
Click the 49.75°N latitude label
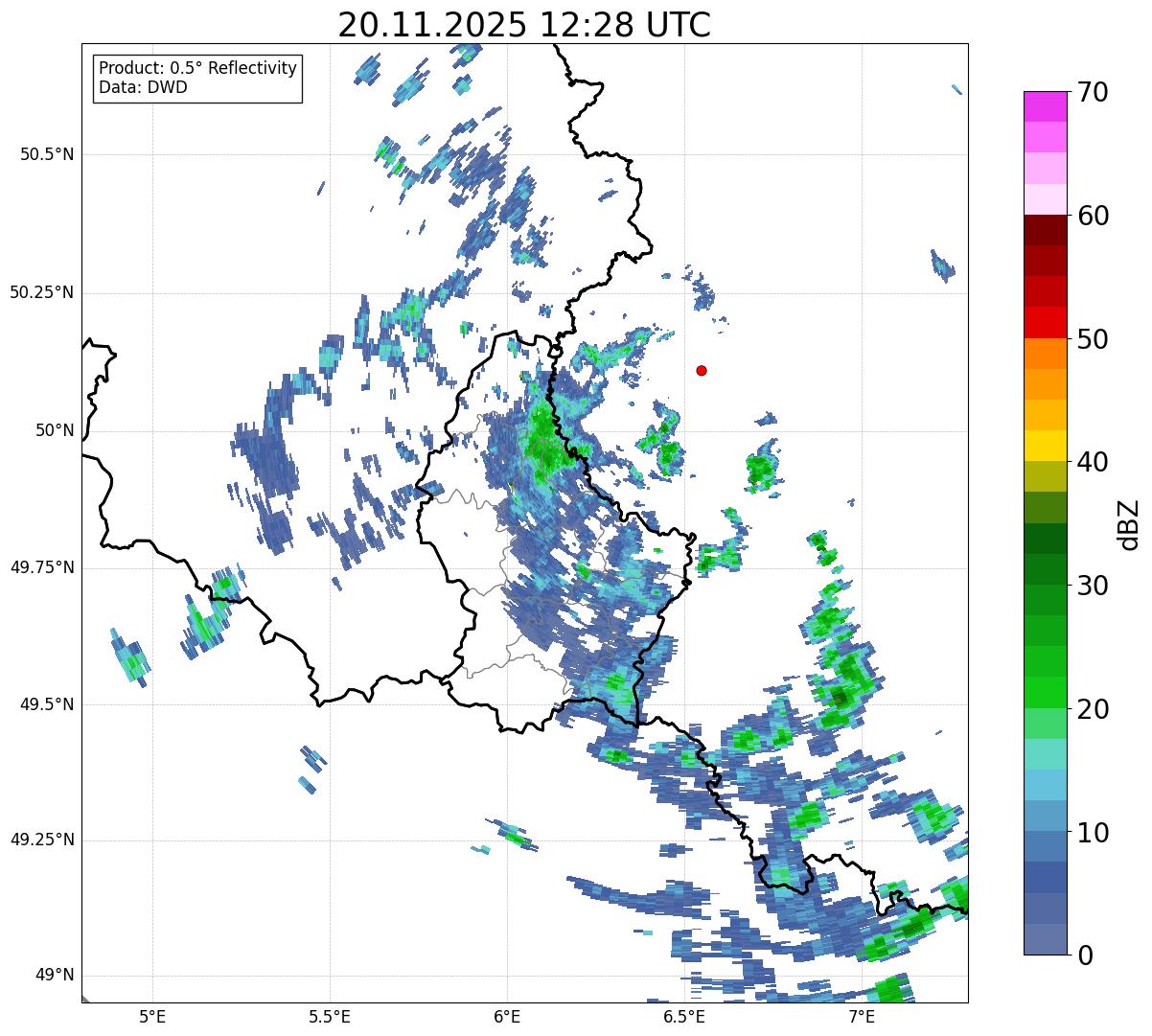42,567
